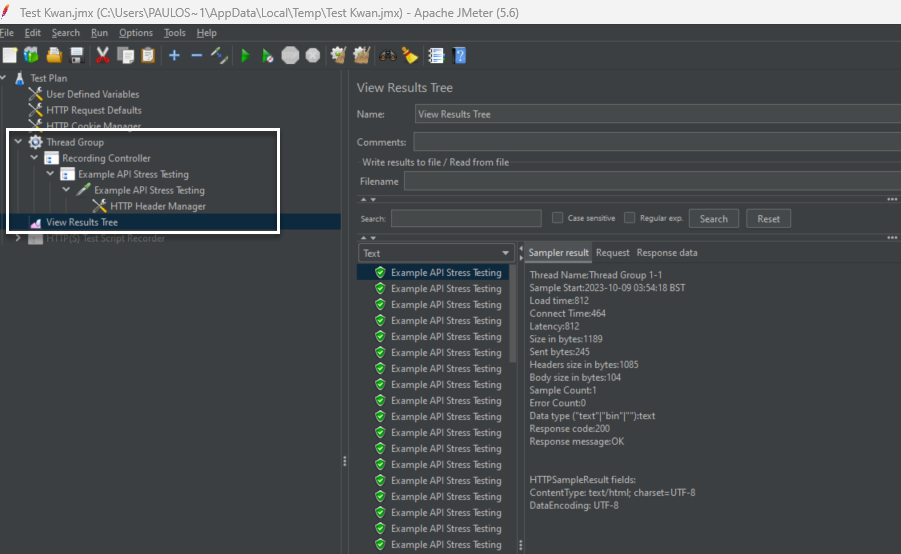Click the Save test plan disk icon
Viewport: 901px width, 554px height.
(x=76, y=55)
